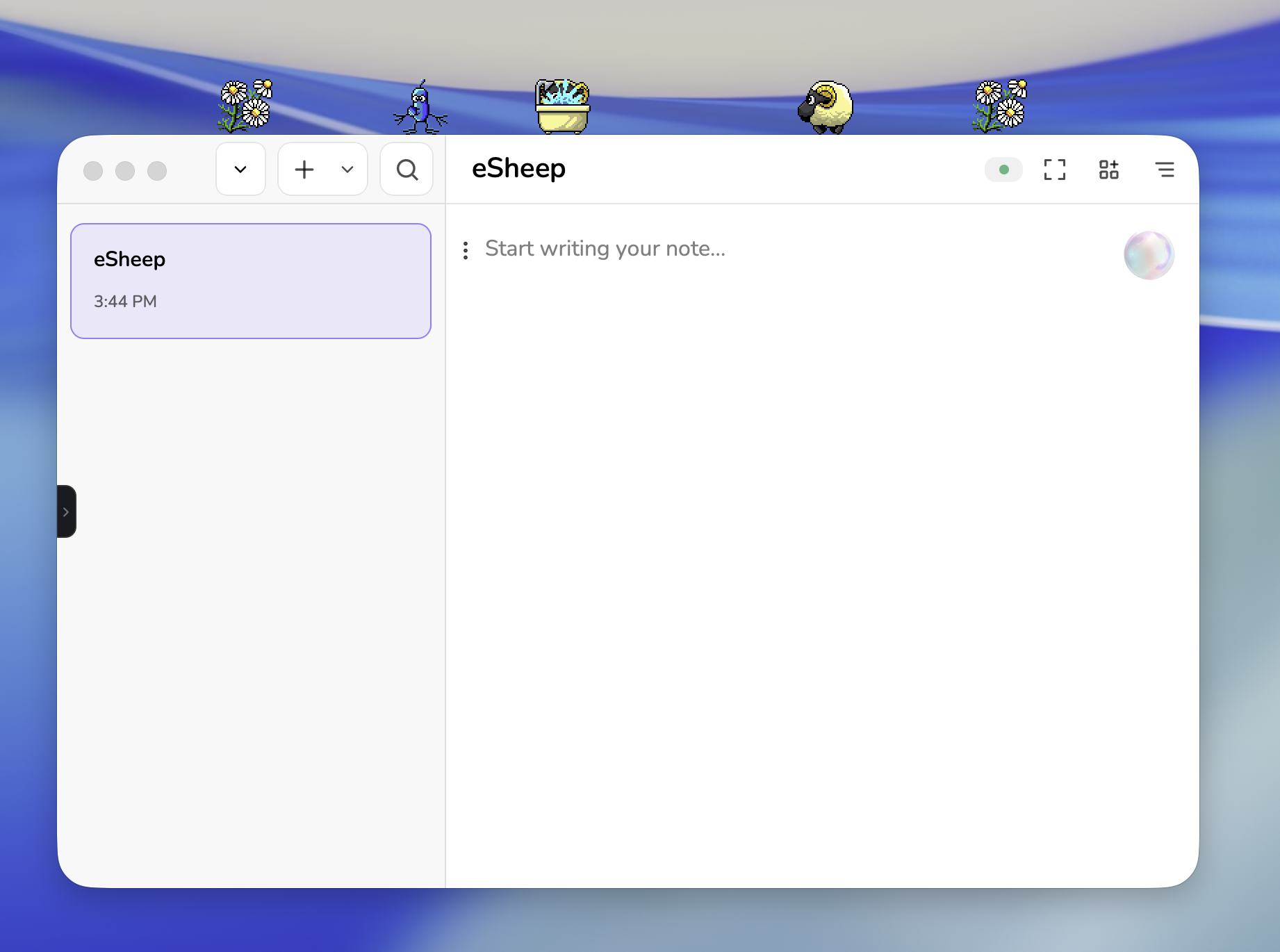Create a new note using the plus icon
This screenshot has height=952, width=1280.
click(304, 169)
